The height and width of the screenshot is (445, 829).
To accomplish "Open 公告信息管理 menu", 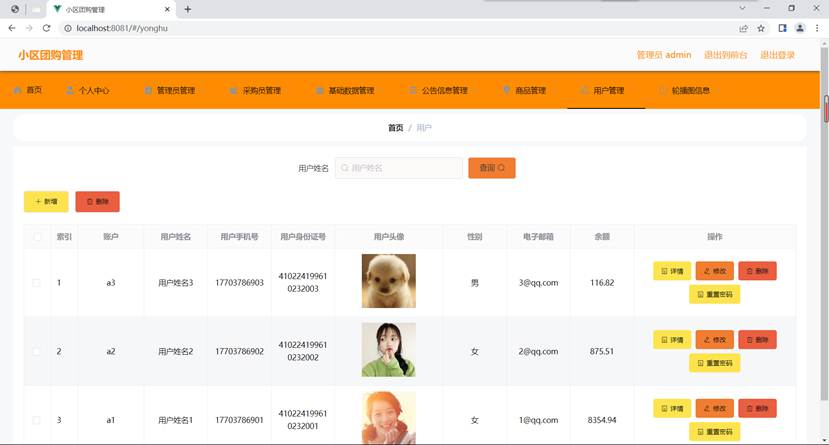I will point(438,90).
